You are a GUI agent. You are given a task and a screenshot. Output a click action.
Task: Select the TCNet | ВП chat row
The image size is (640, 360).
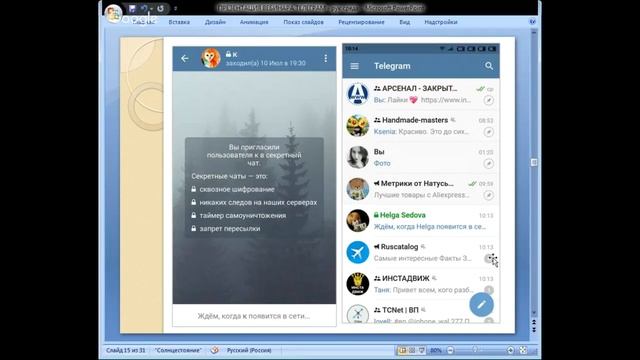coord(421,313)
